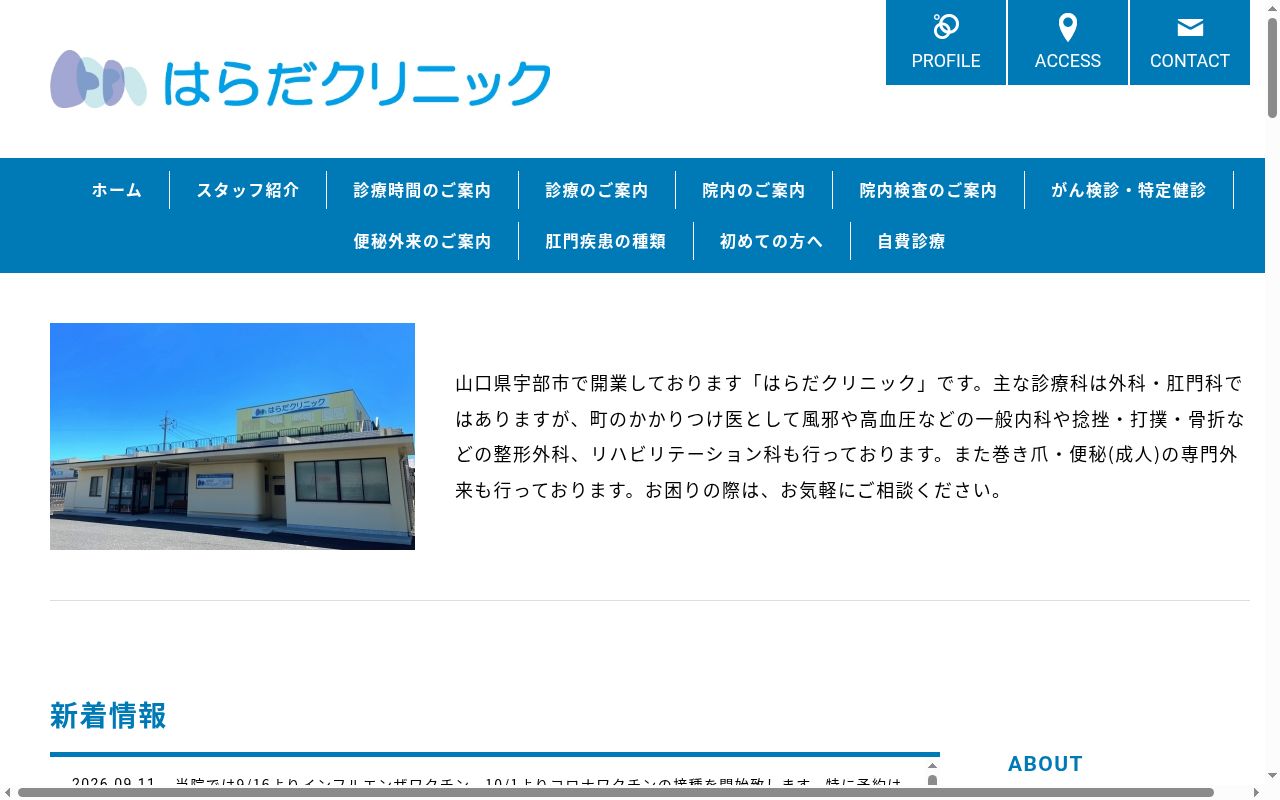The image size is (1280, 800).
Task: Open the ホーム menu item
Action: (x=117, y=190)
